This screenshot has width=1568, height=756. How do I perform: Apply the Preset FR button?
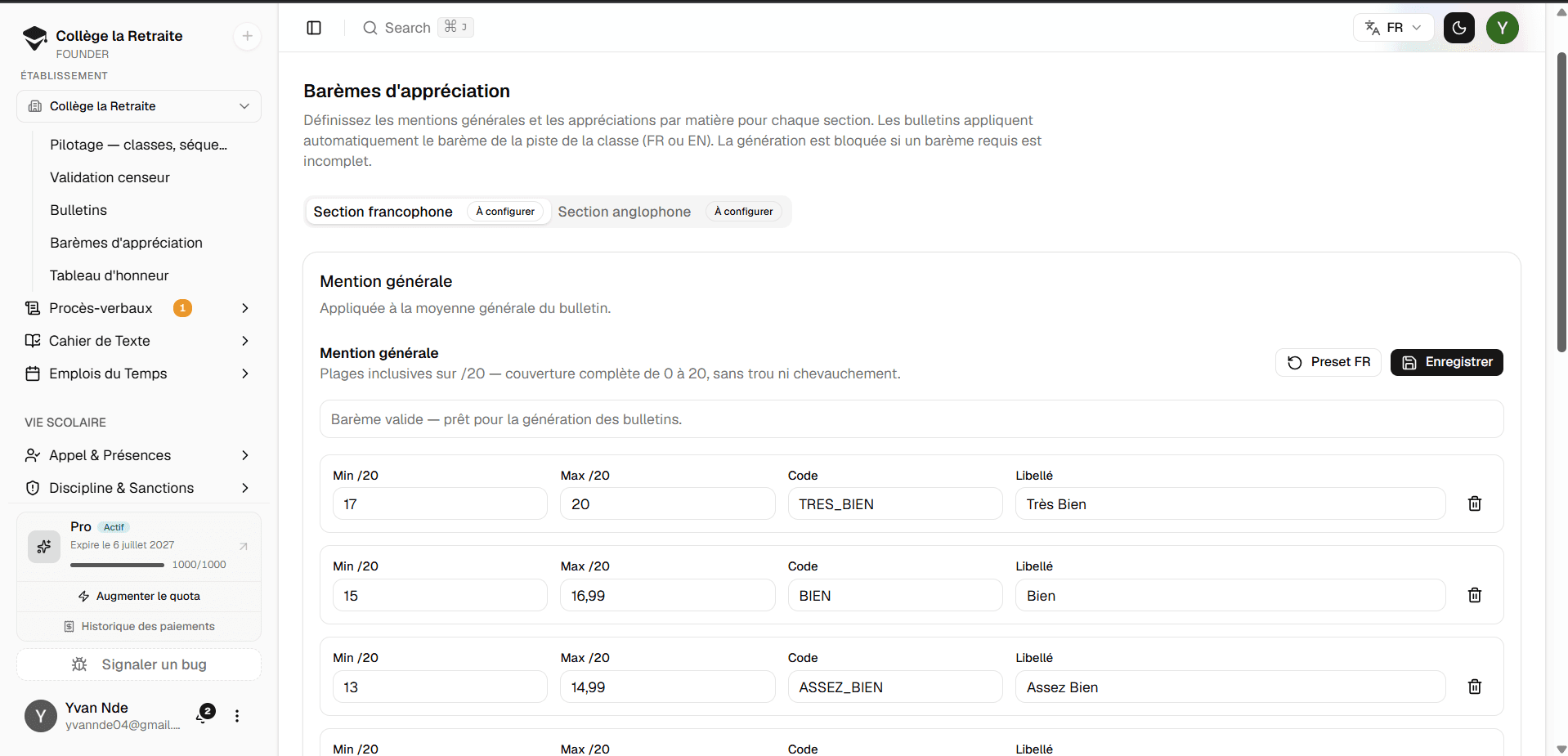(x=1328, y=362)
